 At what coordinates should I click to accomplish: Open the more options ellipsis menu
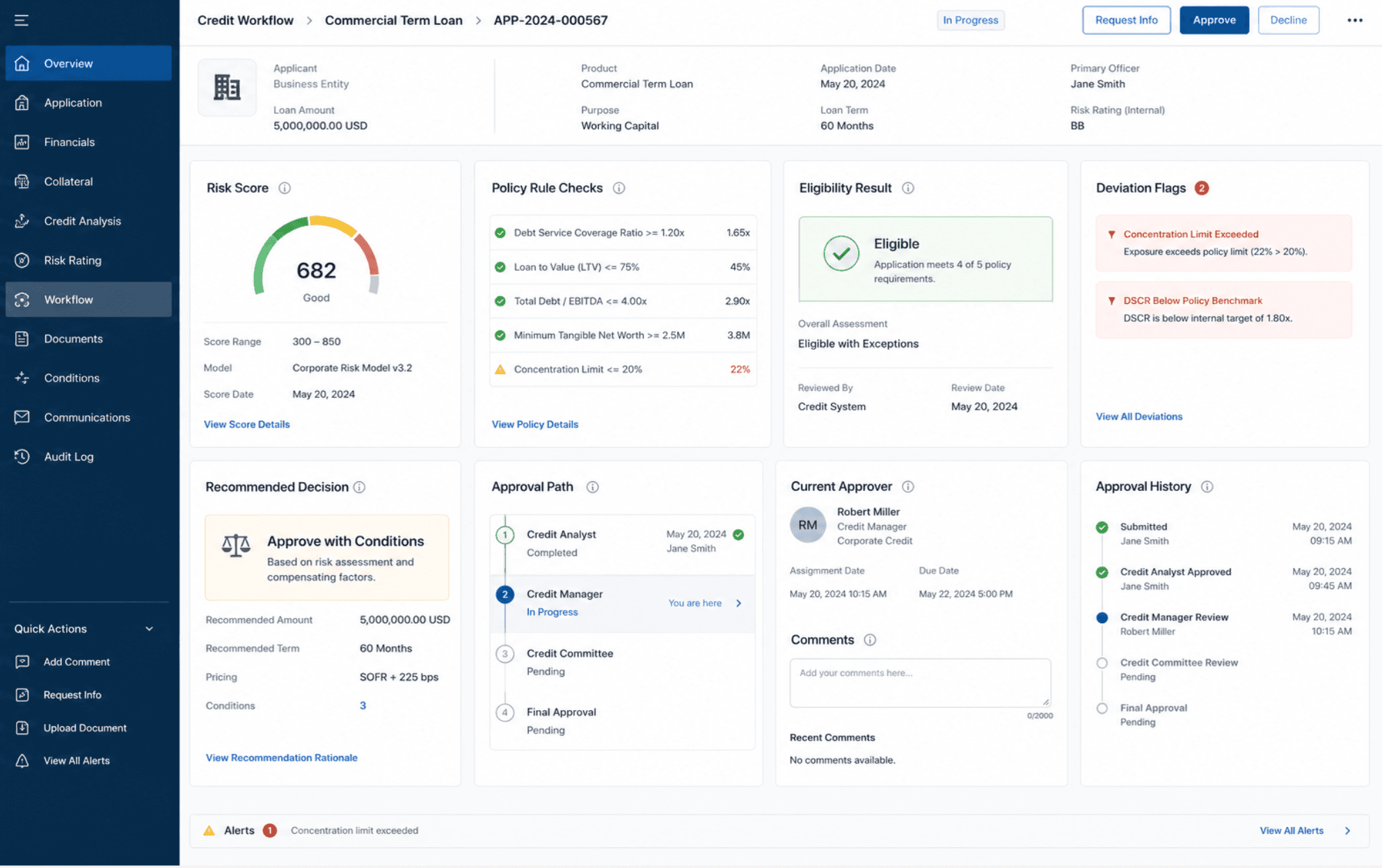point(1354,20)
